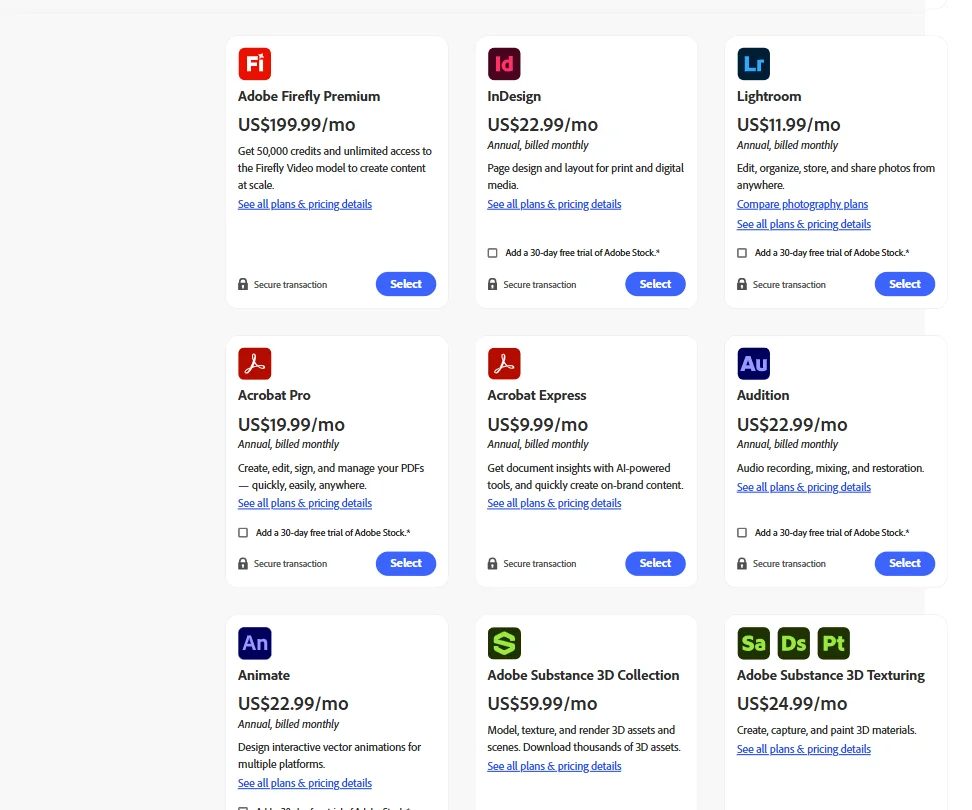This screenshot has height=810, width=972.
Task: Click the Substance 3D Sampler (Sa) icon
Action: click(753, 643)
